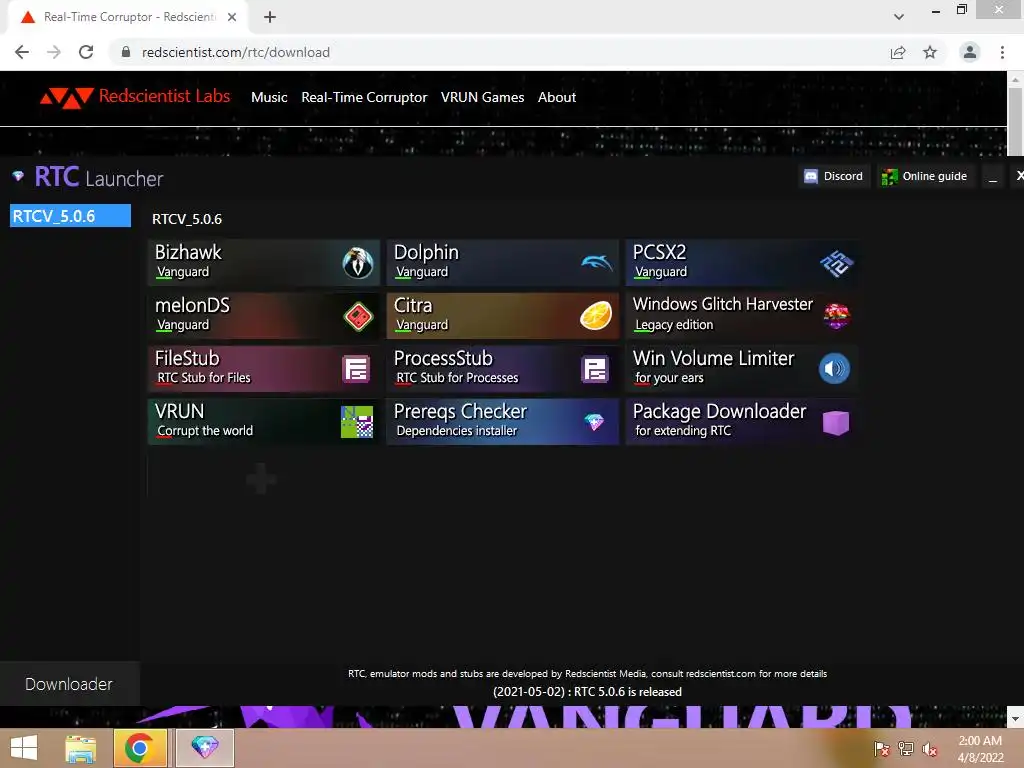Open the Chrome profile avatar
Viewport: 1024px width, 768px height.
click(x=970, y=52)
